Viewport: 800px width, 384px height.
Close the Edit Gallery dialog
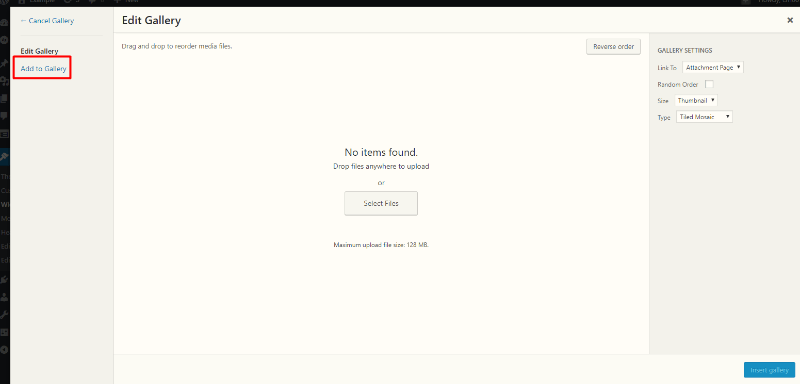[790, 20]
